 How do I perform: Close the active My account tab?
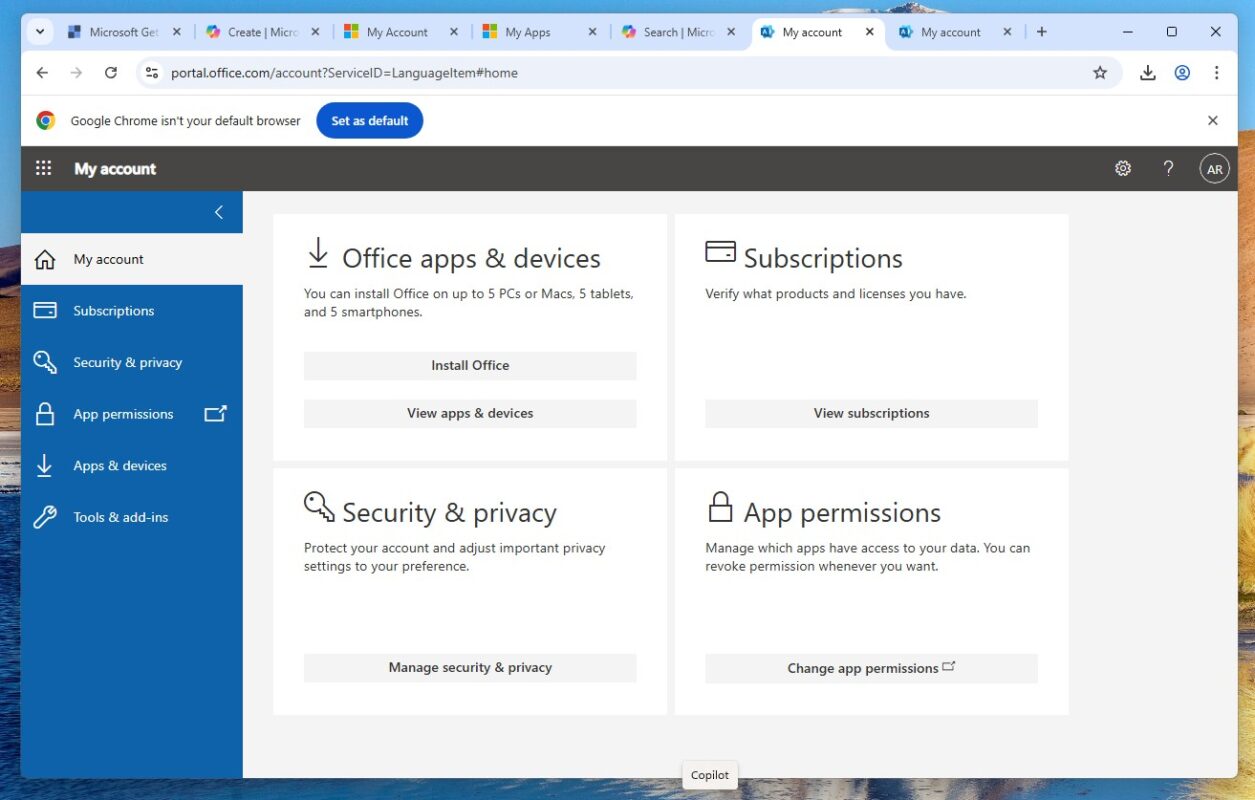(869, 32)
